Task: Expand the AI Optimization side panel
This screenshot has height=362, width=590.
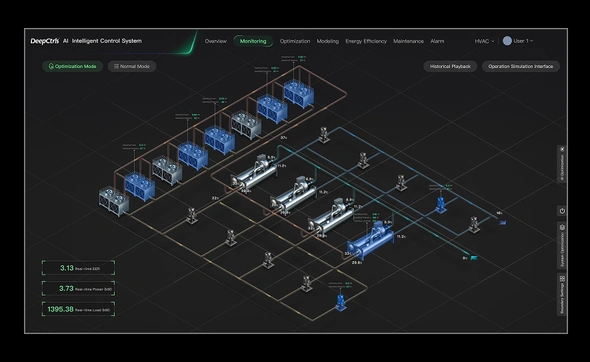Action: point(562,164)
